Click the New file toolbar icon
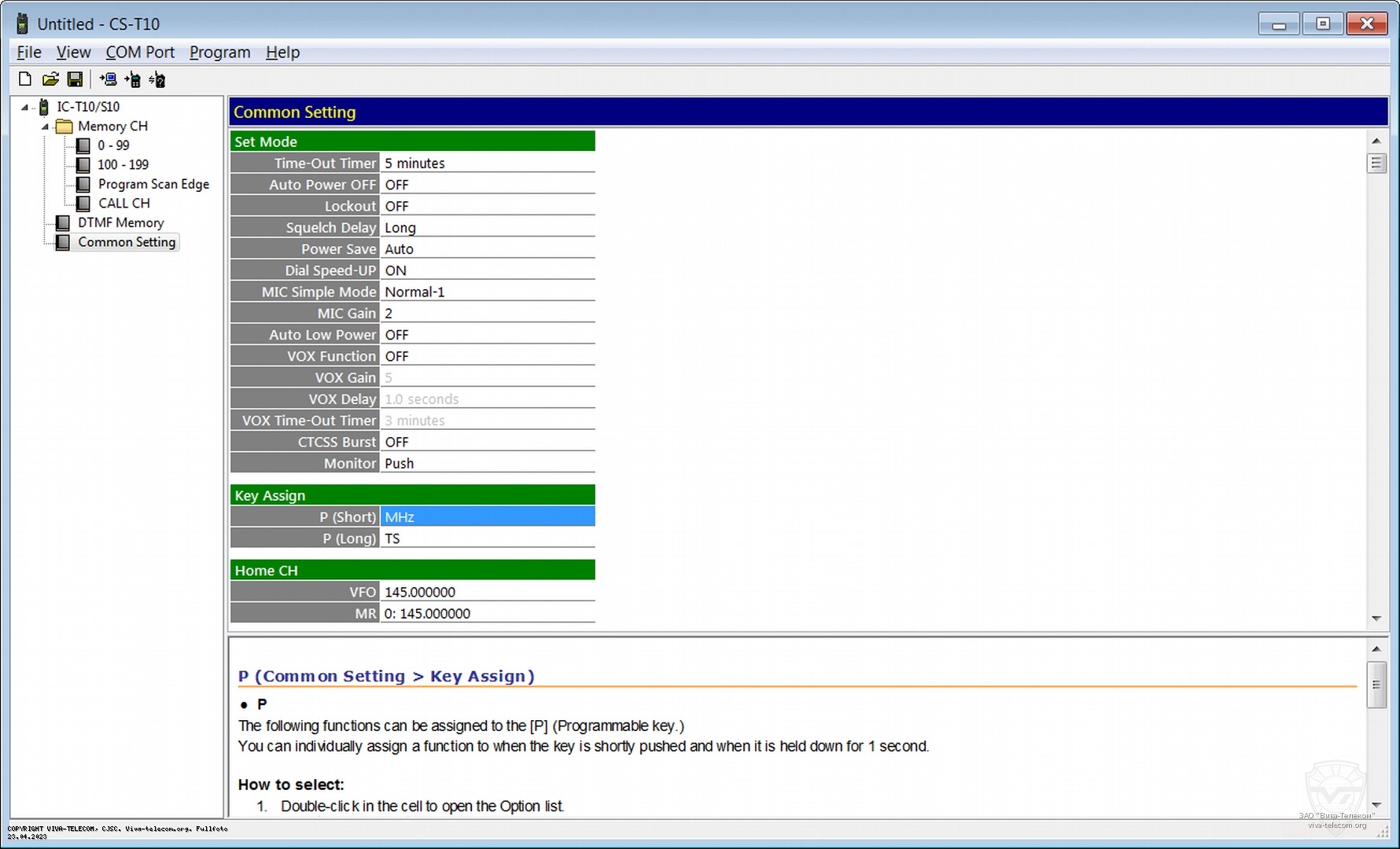Screen dimensions: 1400x849 coord(25,79)
